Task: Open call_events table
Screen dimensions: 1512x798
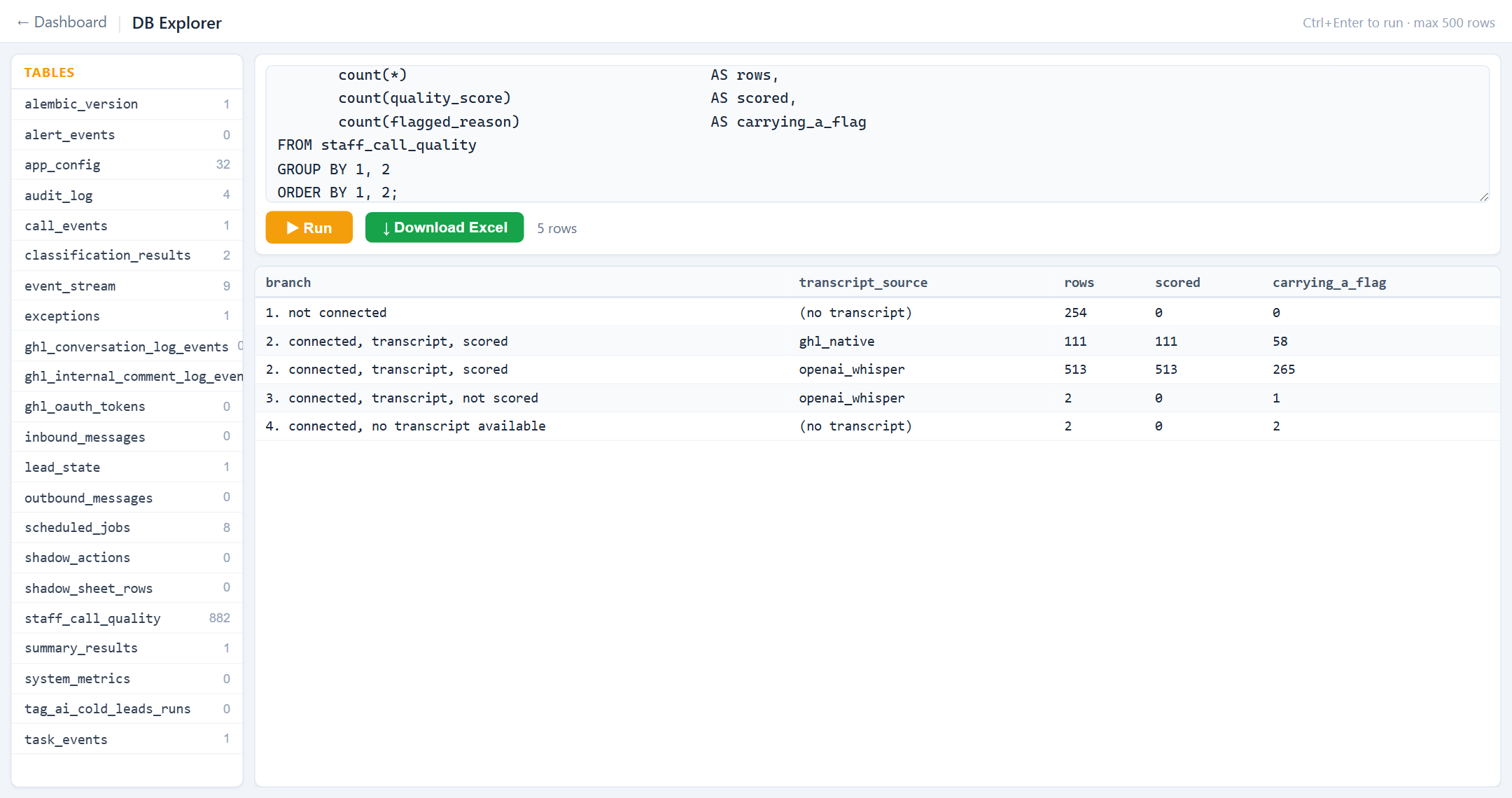Action: coord(127,225)
